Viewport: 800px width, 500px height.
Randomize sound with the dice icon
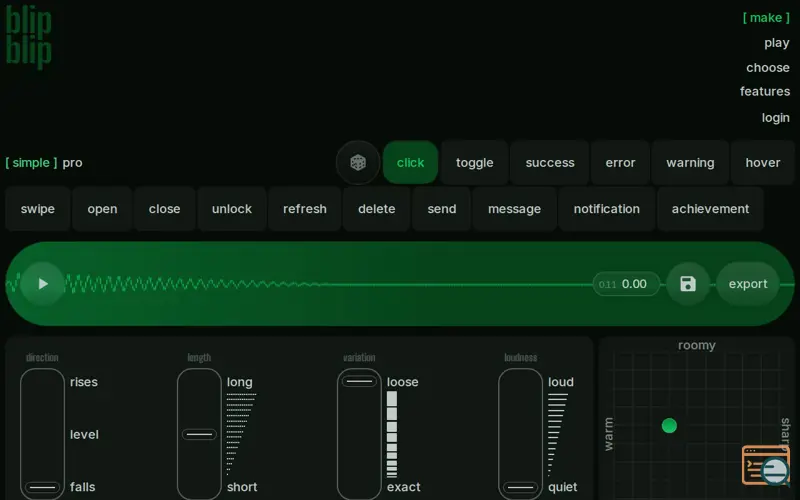(x=358, y=163)
